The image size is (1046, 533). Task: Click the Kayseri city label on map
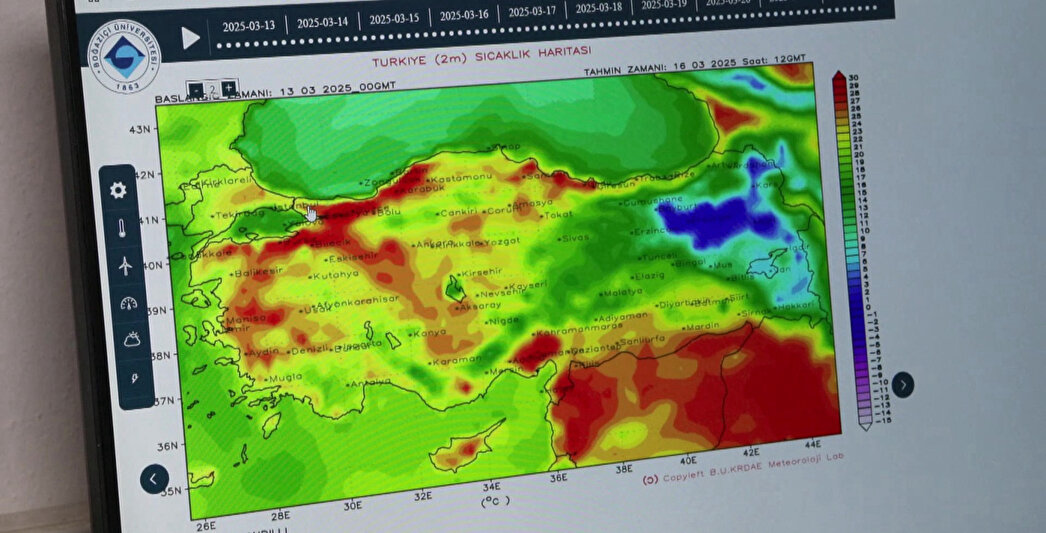click(x=525, y=286)
